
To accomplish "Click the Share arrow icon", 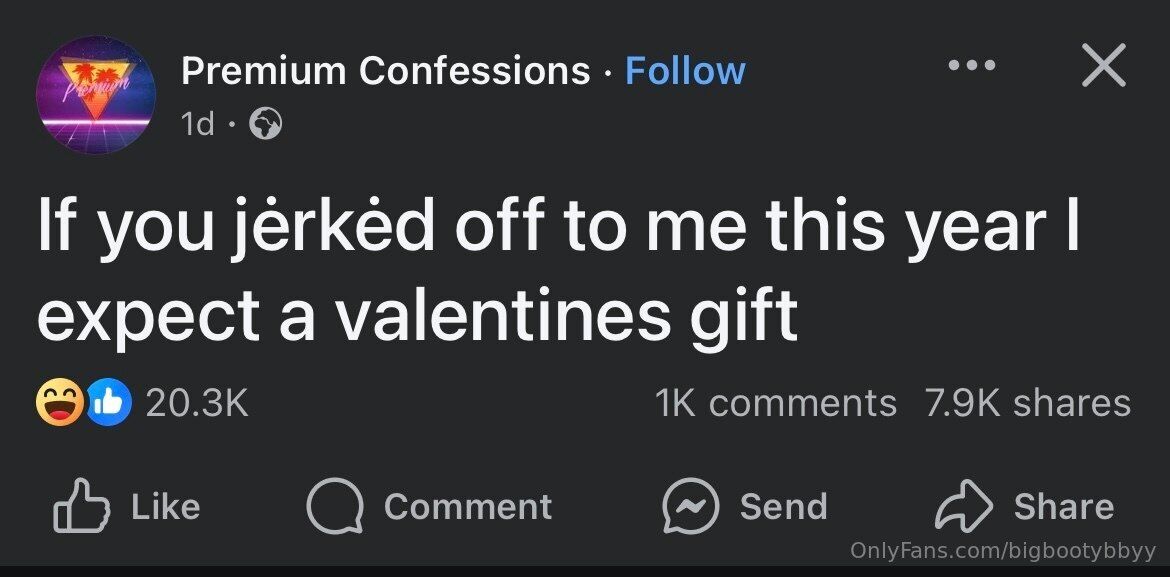I will pos(962,507).
